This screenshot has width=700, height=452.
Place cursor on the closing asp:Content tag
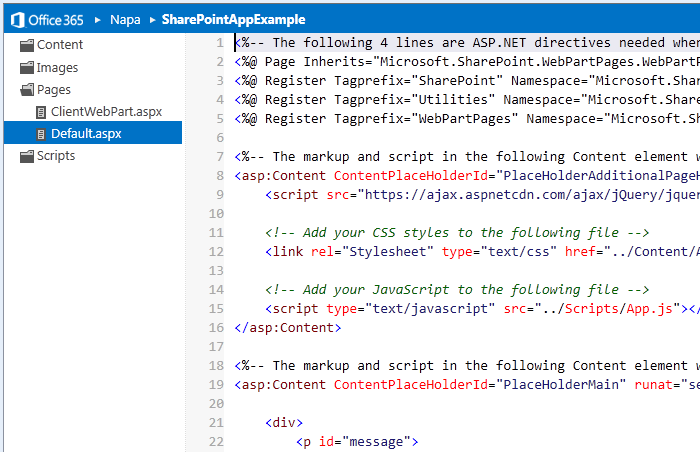[288, 328]
